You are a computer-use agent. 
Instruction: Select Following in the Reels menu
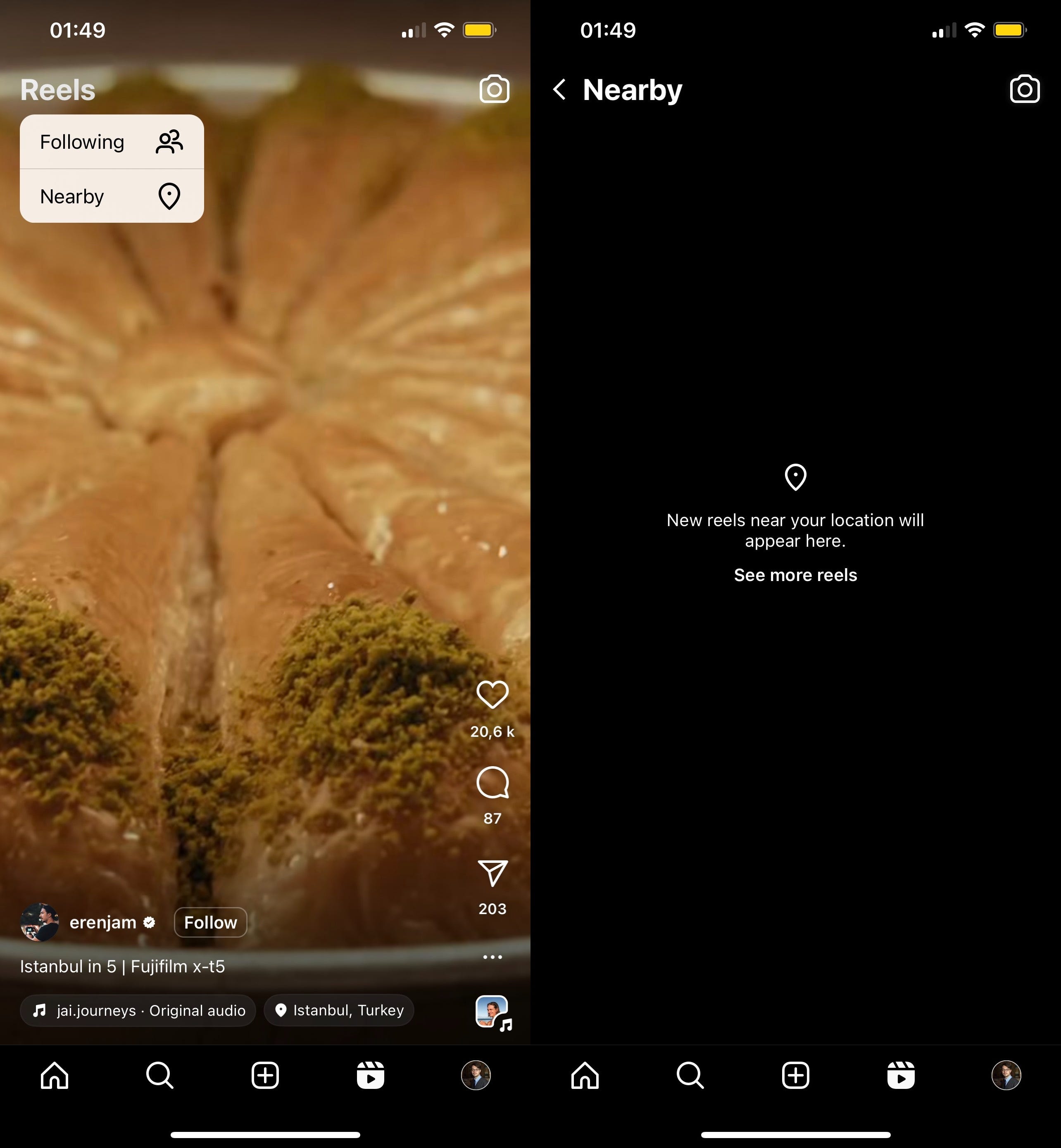pos(112,142)
